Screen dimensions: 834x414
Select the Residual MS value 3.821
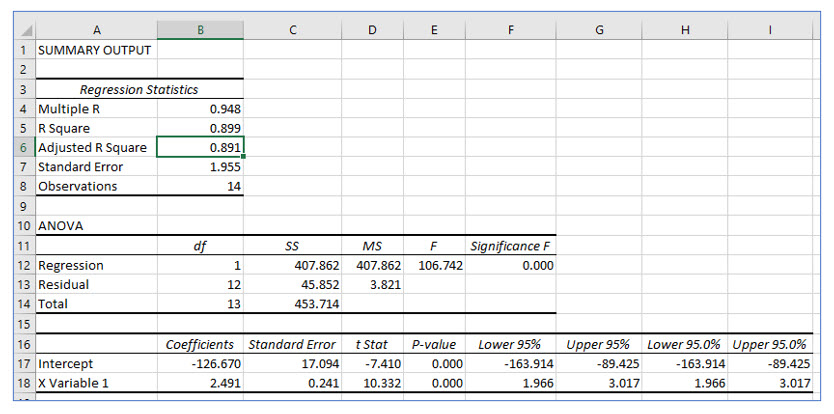[372, 285]
